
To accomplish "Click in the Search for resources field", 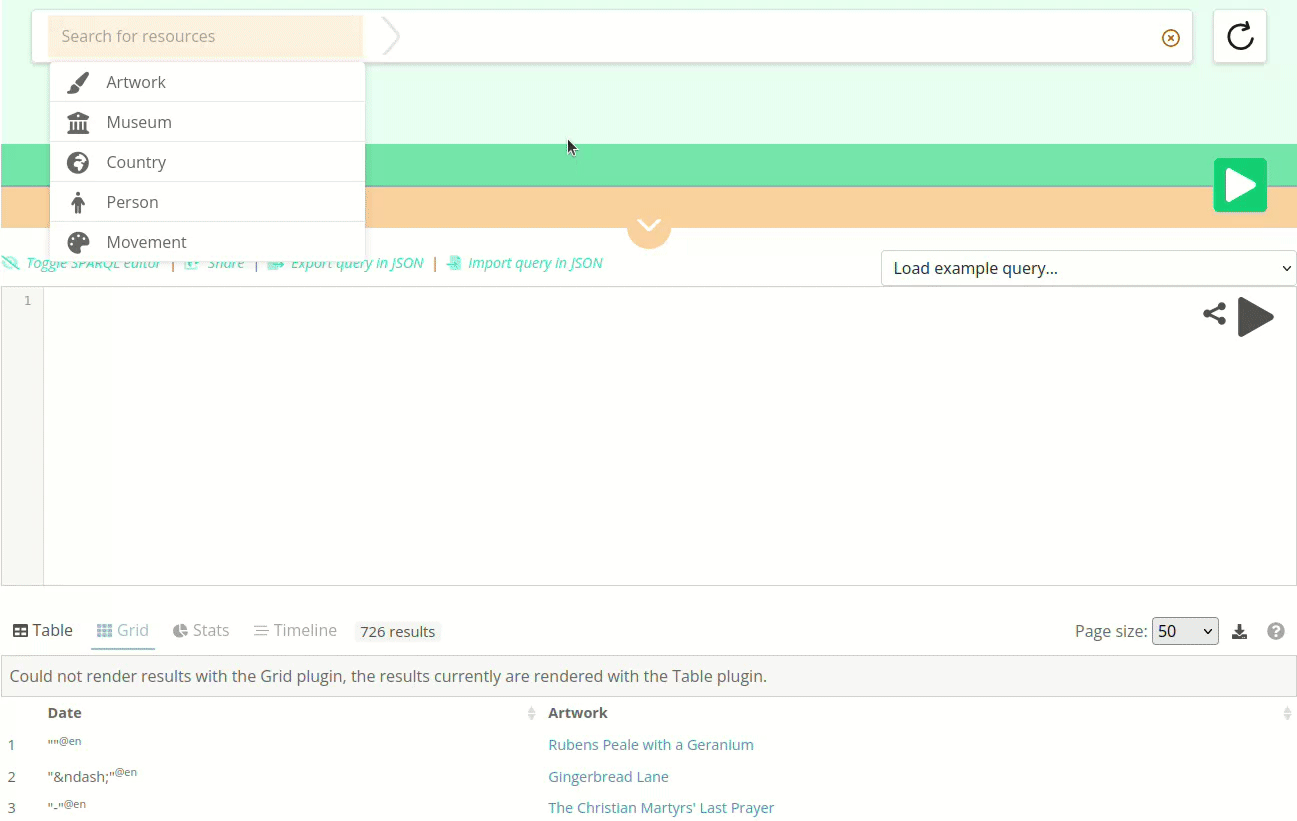I will [x=205, y=37].
